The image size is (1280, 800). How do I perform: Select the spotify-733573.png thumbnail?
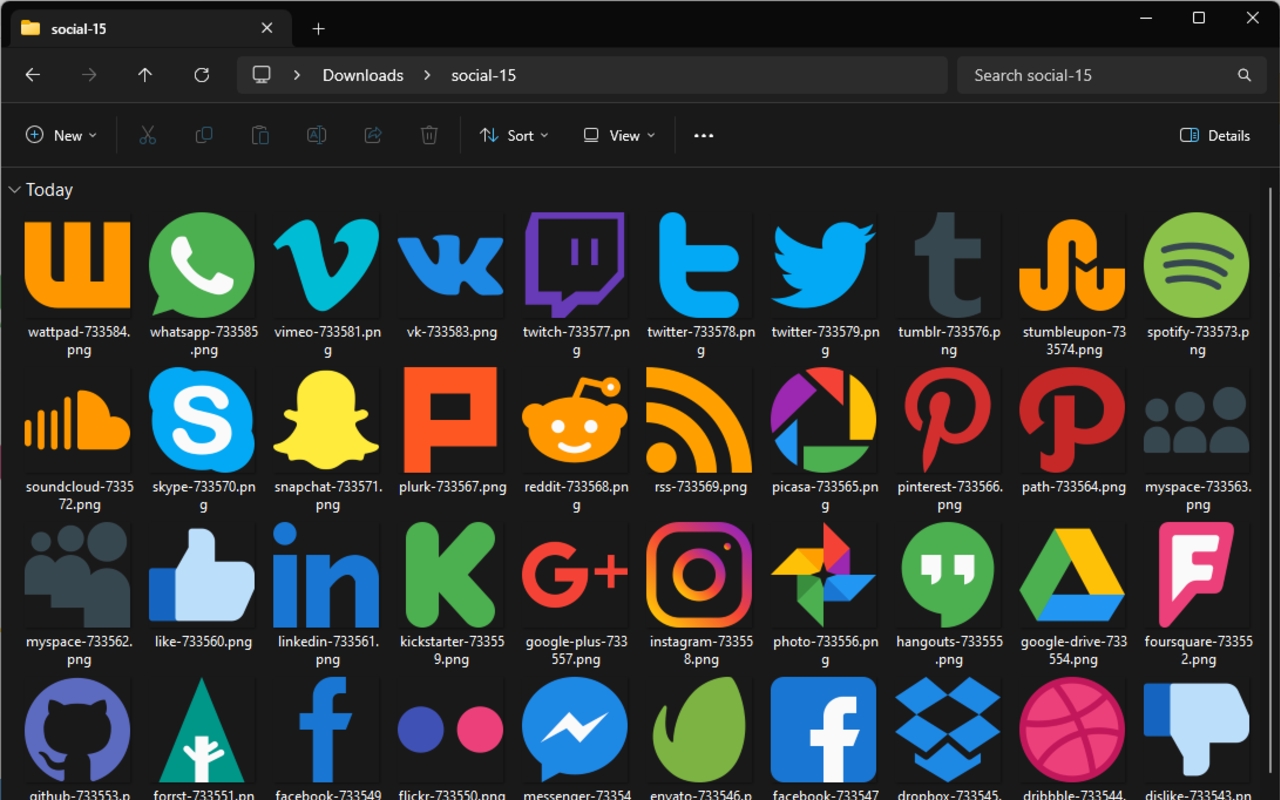click(x=1196, y=264)
